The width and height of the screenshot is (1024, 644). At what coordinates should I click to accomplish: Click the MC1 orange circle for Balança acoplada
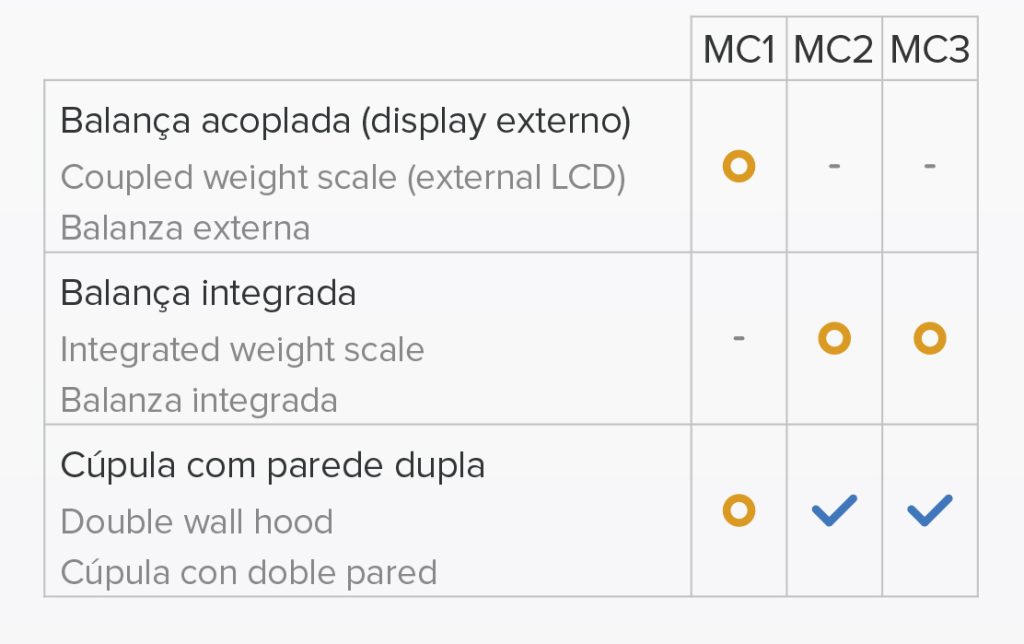(x=739, y=166)
